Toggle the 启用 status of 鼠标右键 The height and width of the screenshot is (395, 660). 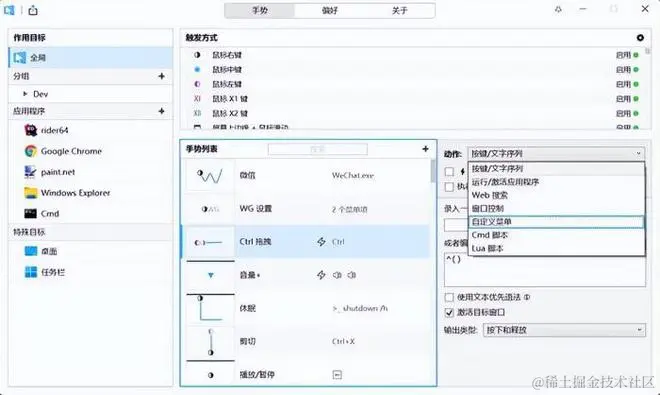coord(627,55)
